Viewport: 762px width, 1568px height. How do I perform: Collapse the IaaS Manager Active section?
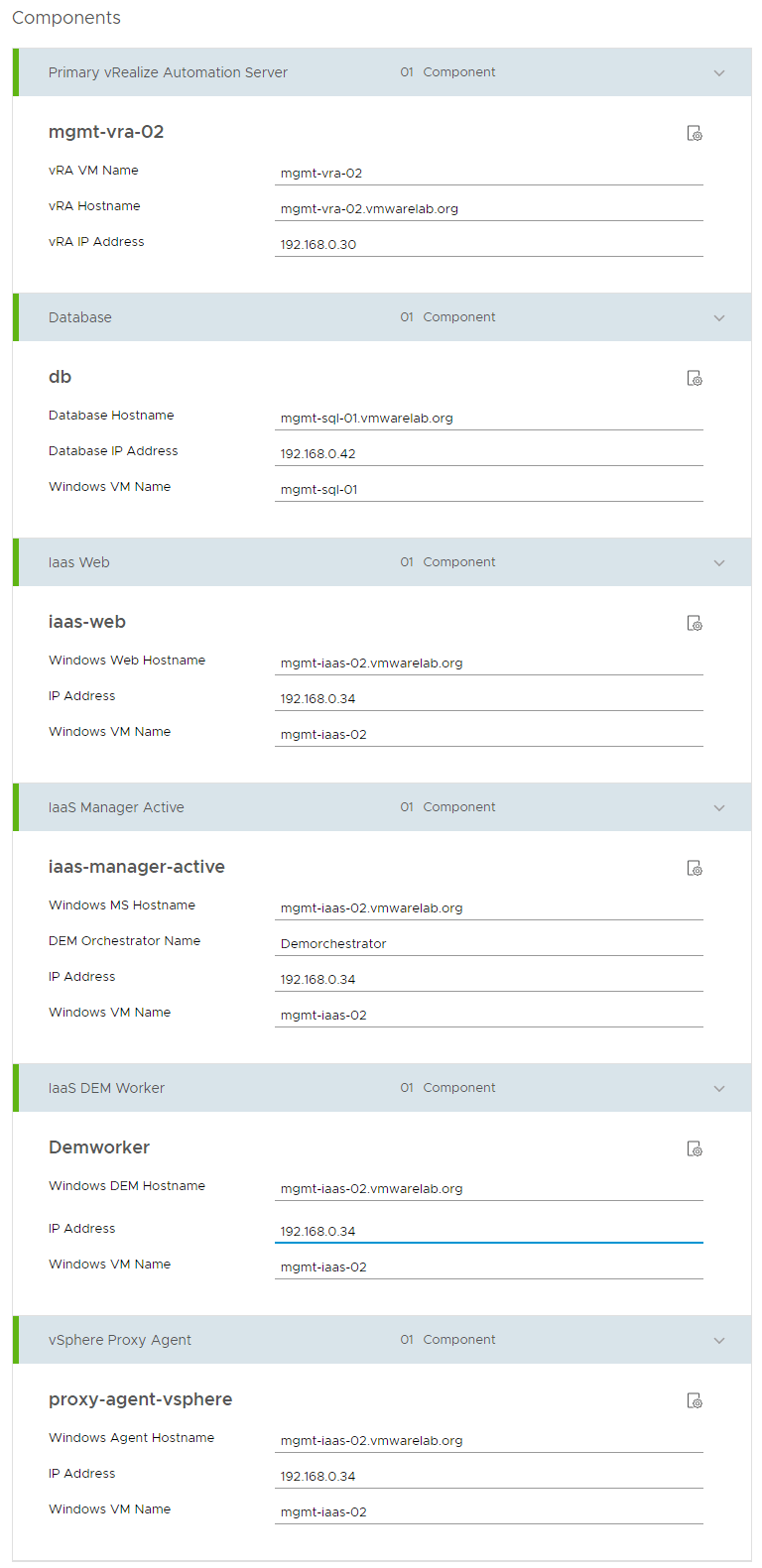pyautogui.click(x=719, y=807)
